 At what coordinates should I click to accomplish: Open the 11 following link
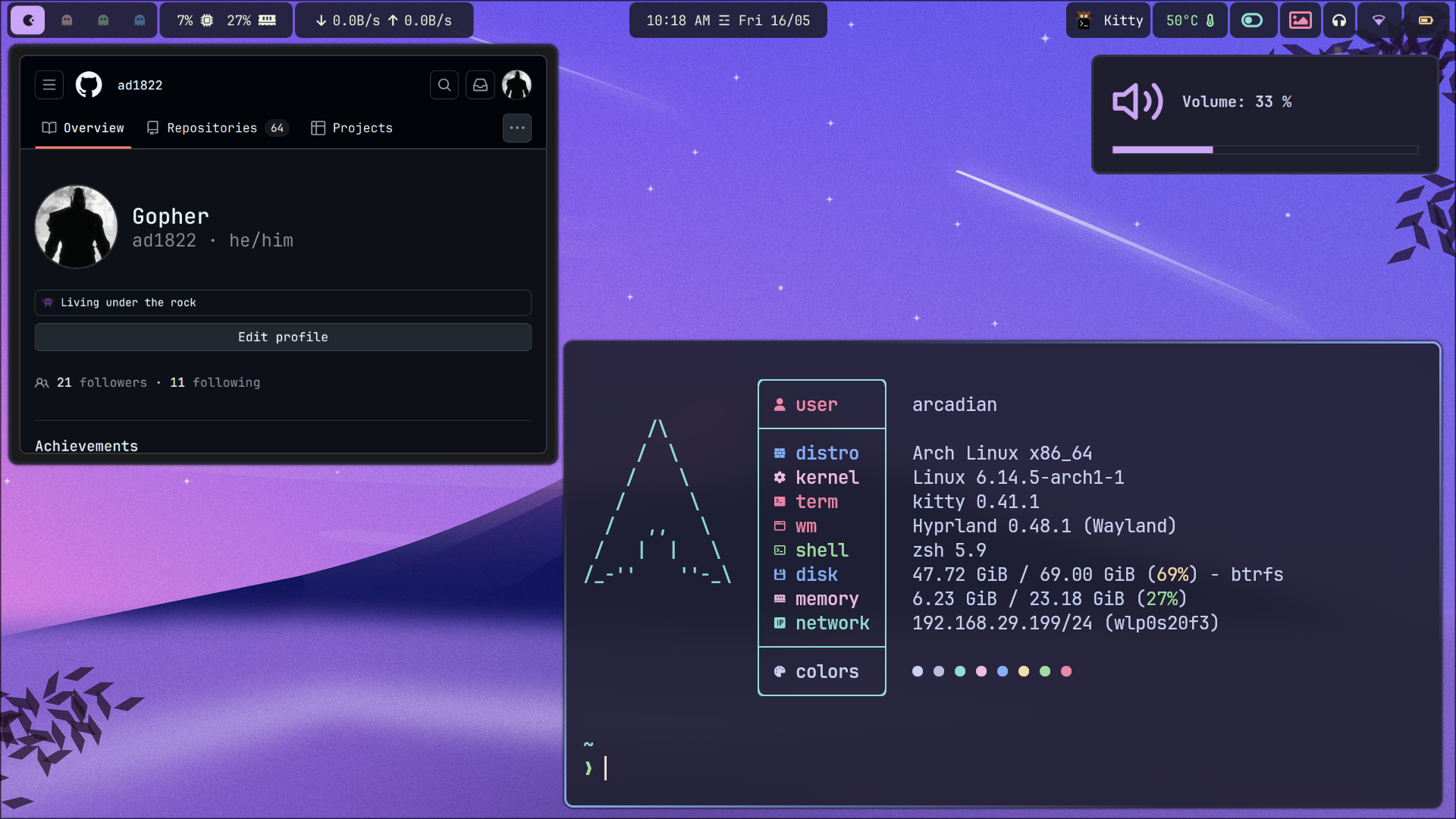[215, 383]
